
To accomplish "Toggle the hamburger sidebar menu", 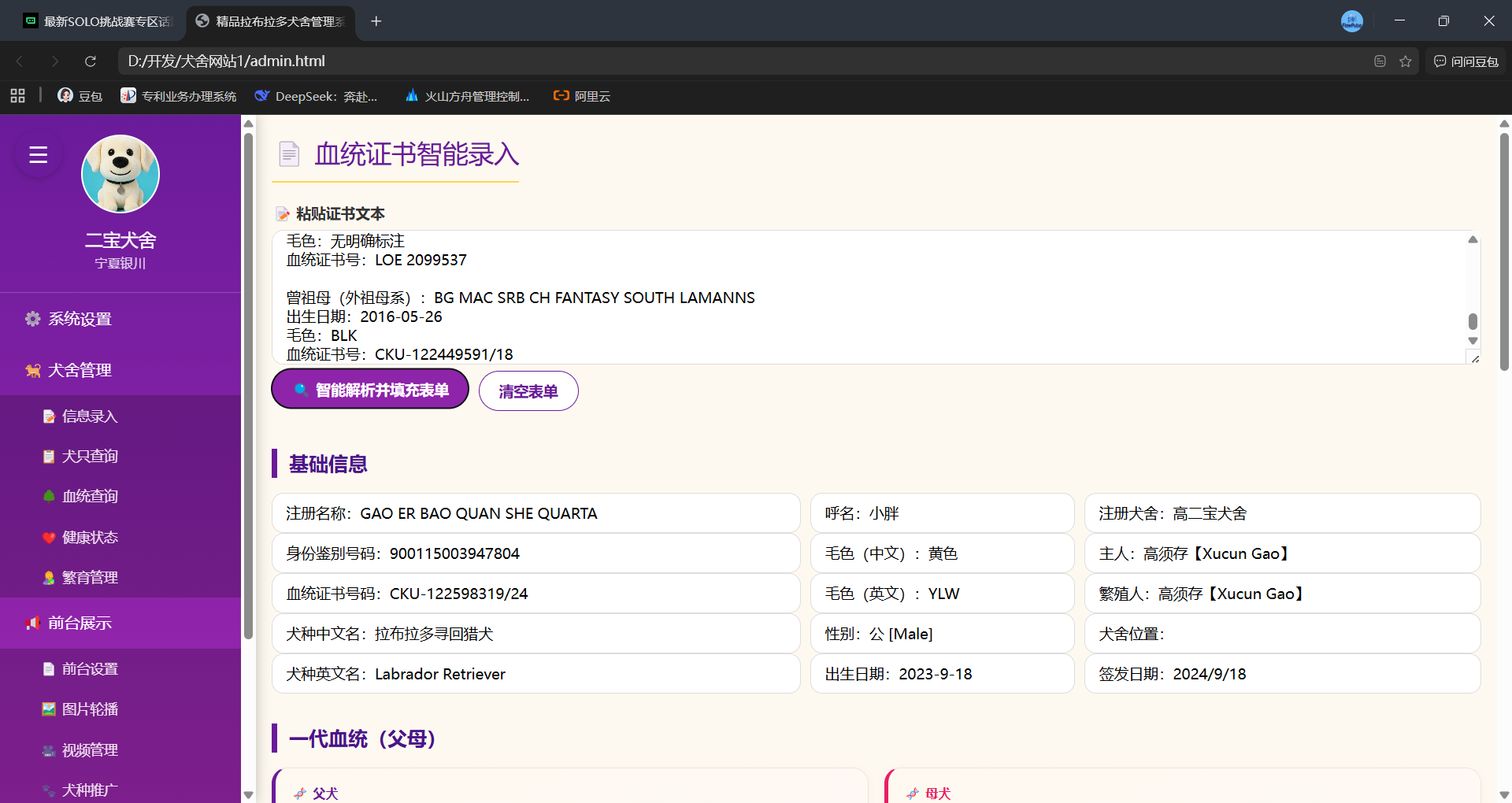I will [x=39, y=155].
